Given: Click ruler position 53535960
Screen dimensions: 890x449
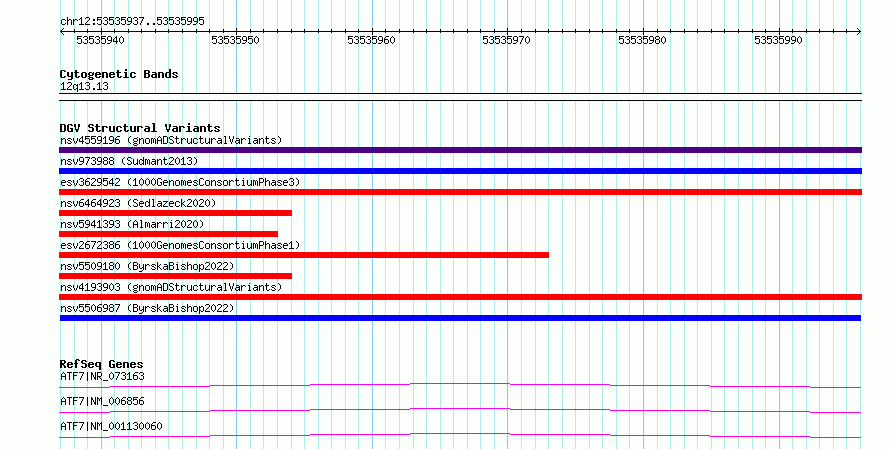Looking at the screenshot, I should (371, 40).
